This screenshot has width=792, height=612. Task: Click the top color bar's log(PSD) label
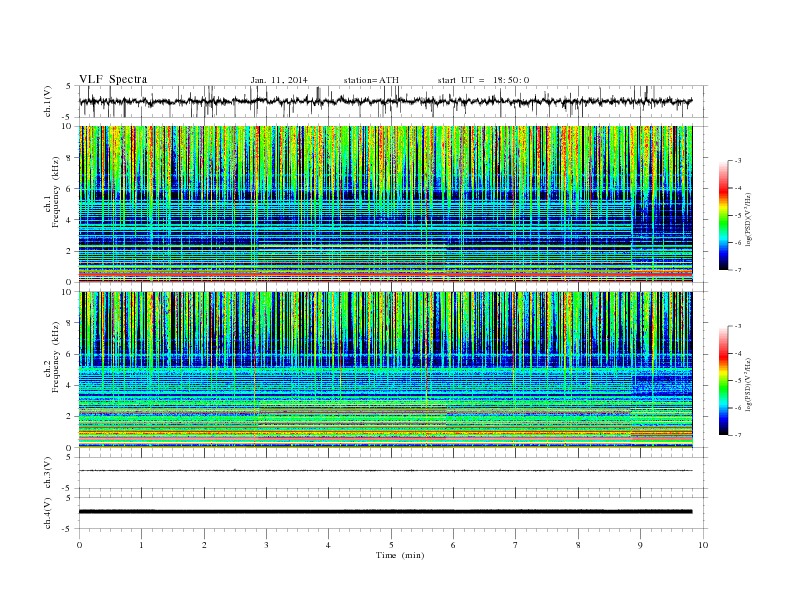749,219
